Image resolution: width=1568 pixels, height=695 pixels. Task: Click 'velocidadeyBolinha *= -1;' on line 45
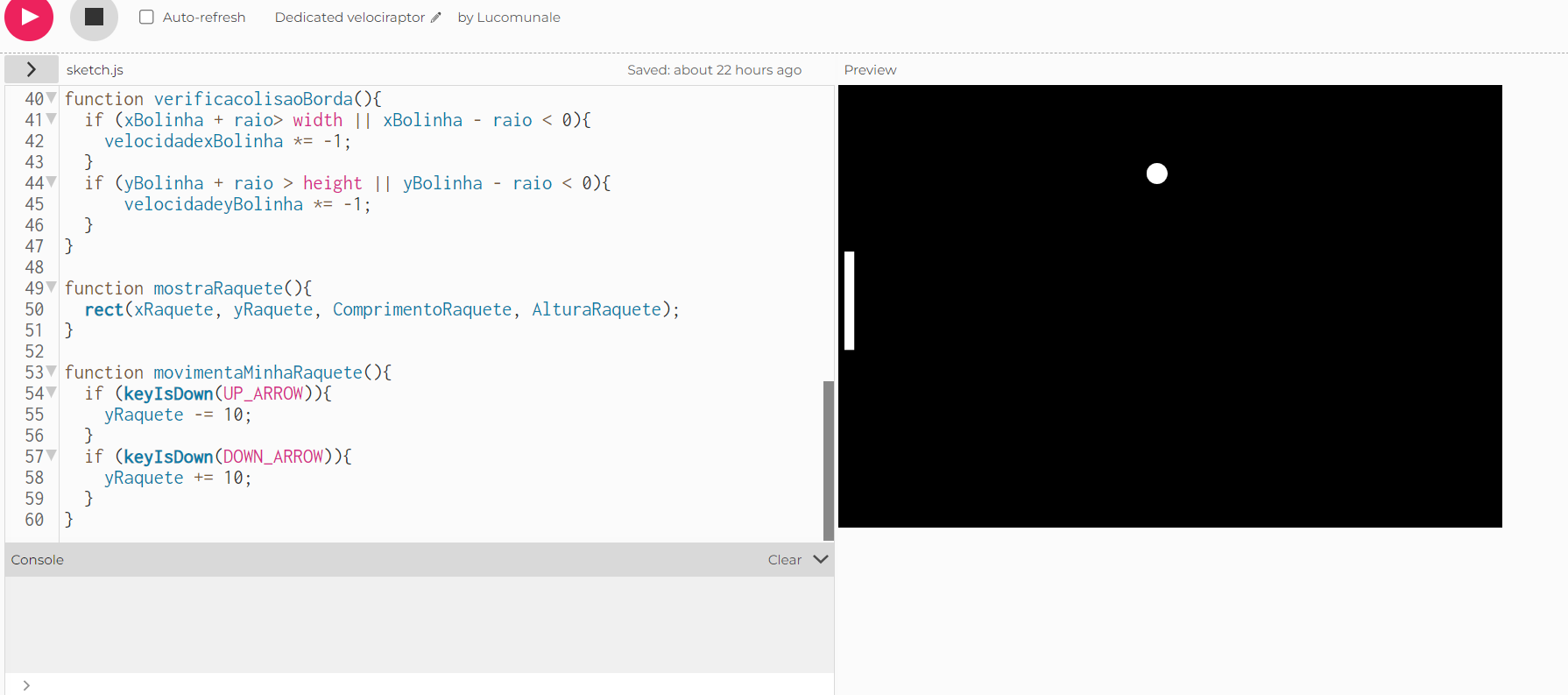(x=248, y=204)
